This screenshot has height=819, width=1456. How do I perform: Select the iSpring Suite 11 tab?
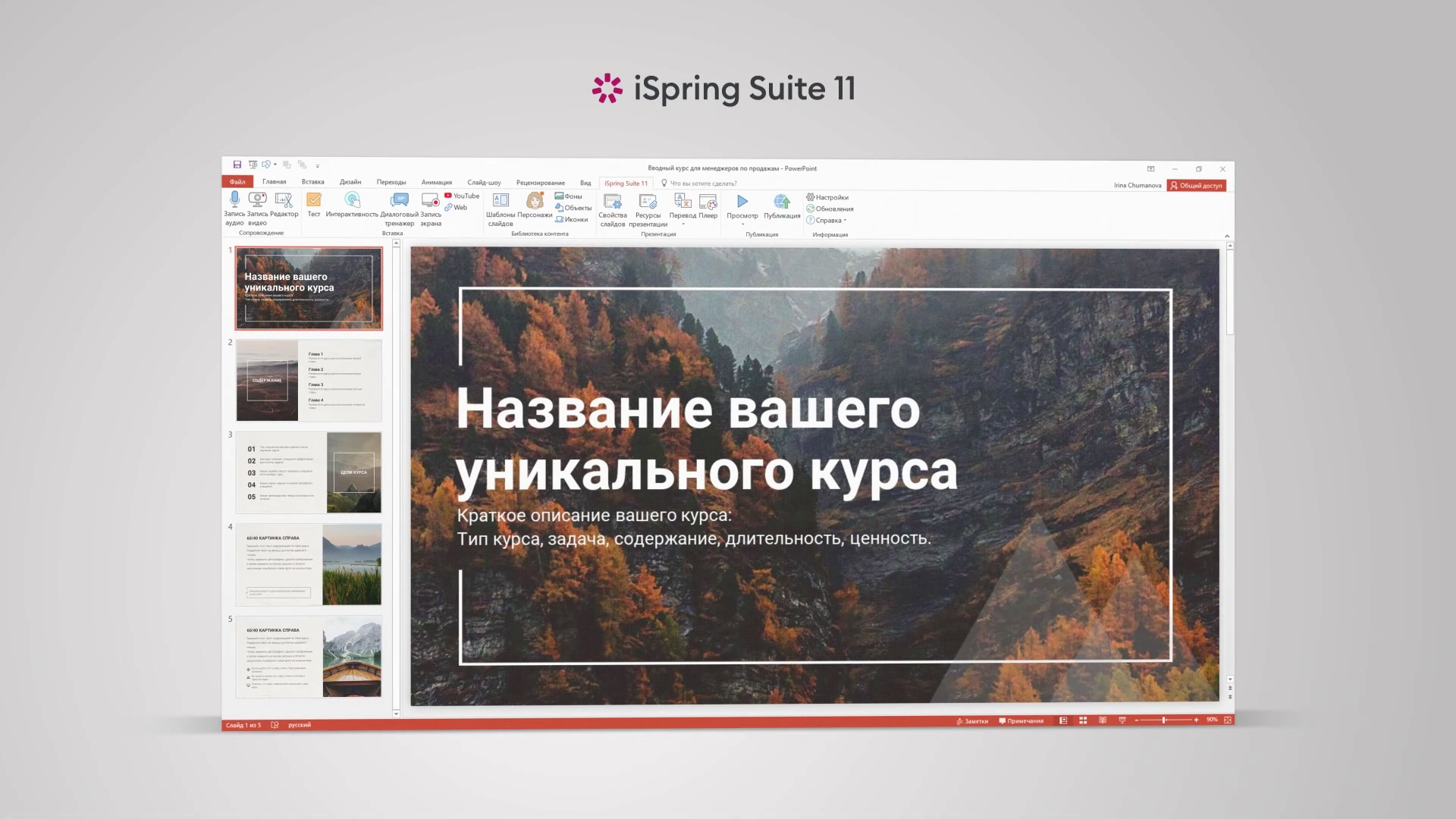click(626, 184)
